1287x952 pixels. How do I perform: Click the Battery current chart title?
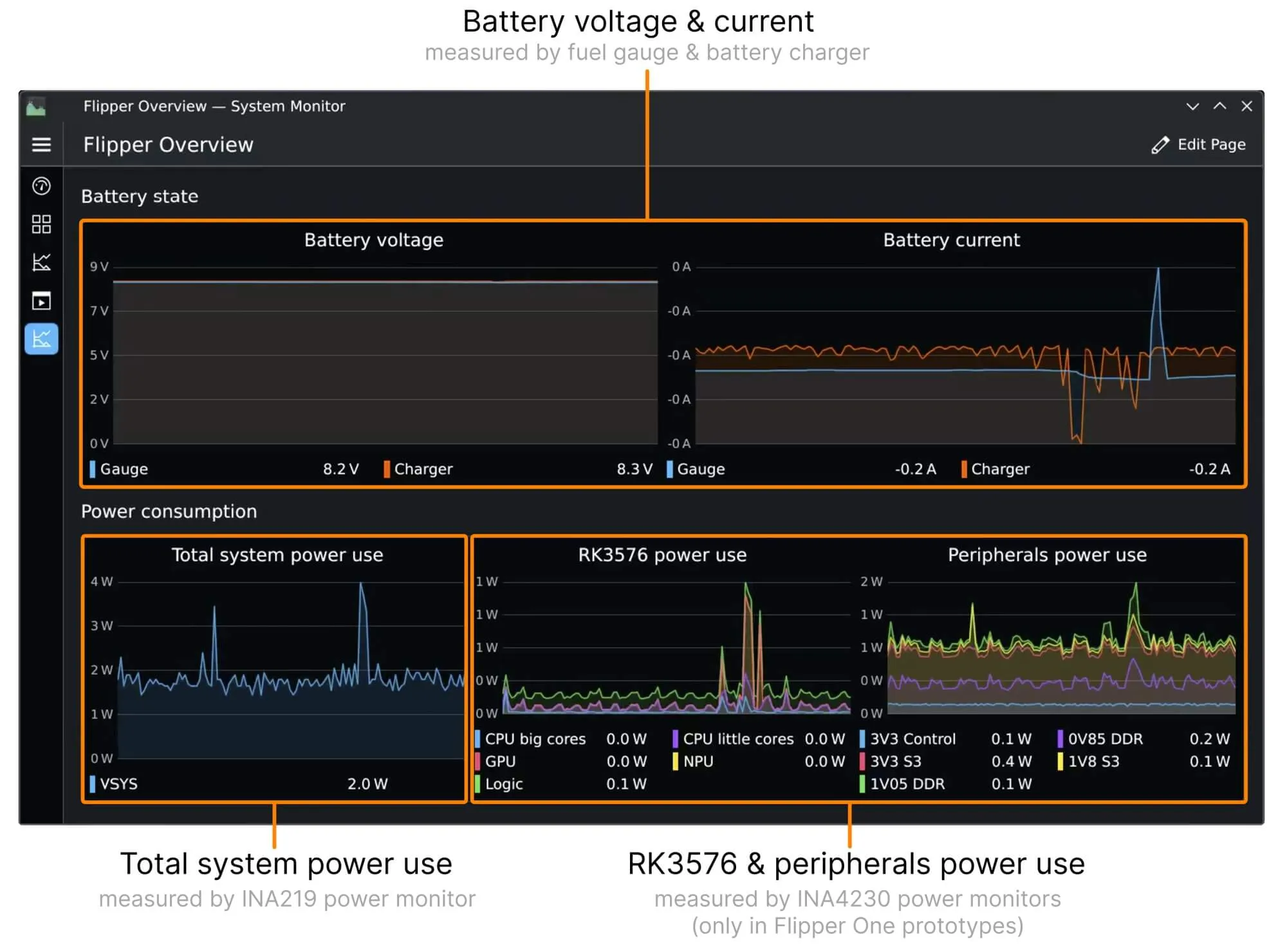click(951, 240)
